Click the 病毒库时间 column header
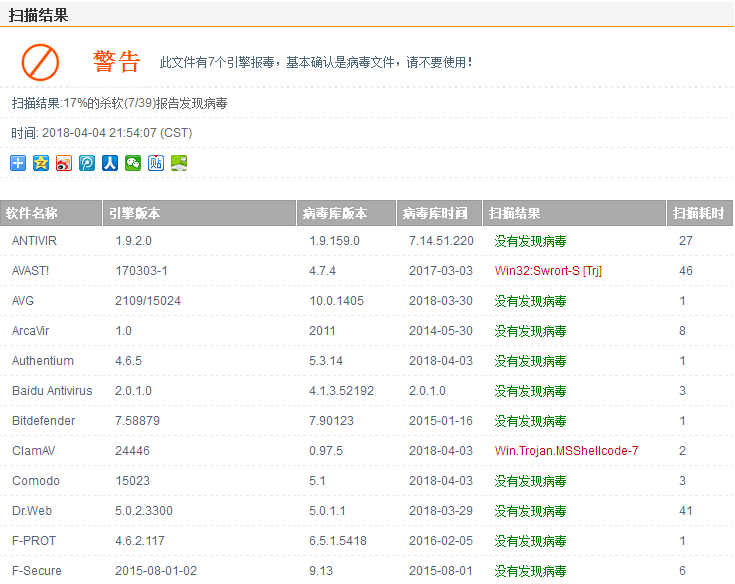Viewport: 735px width, 584px height. [x=439, y=213]
